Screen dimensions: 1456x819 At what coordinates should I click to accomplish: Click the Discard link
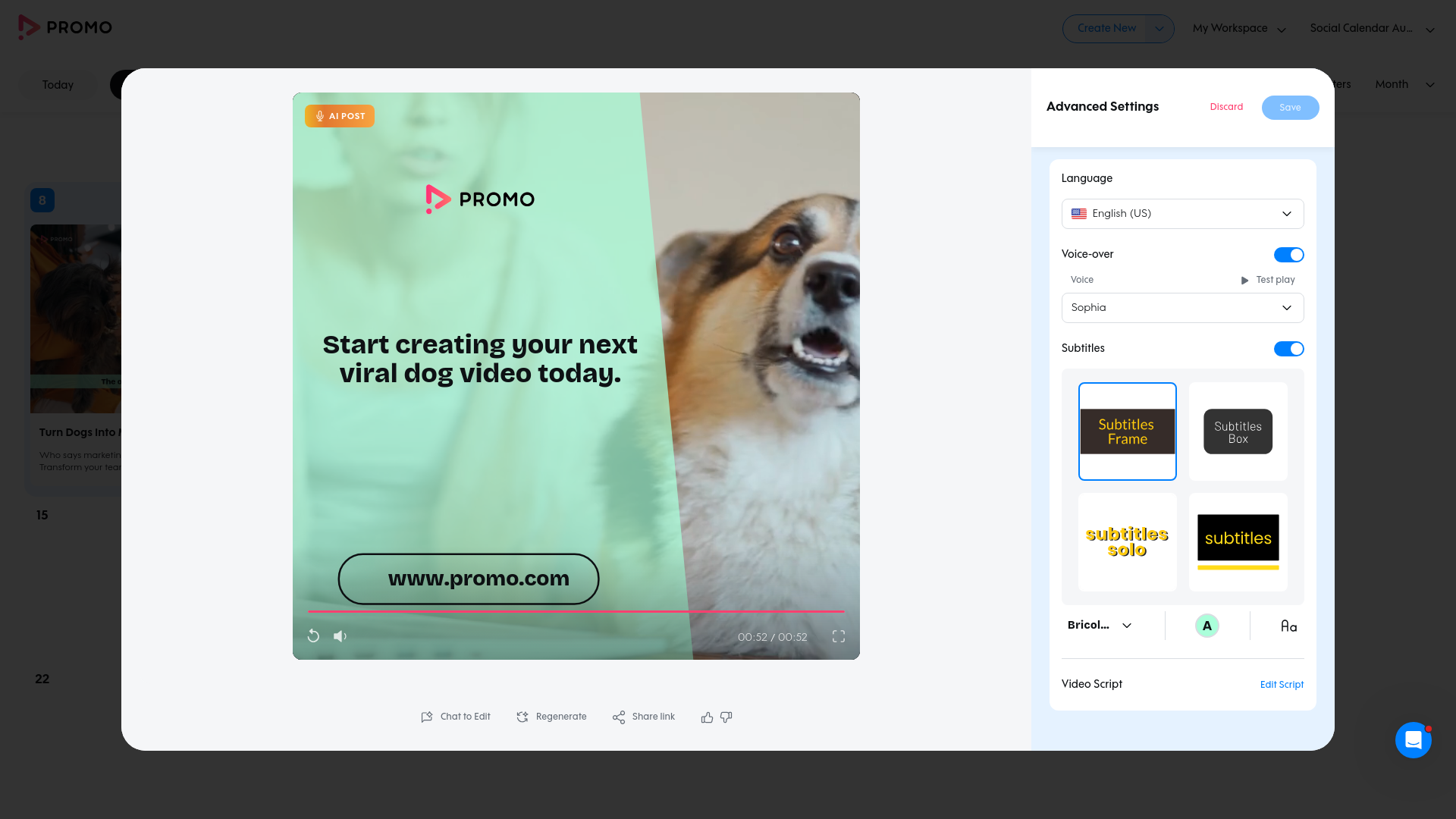(x=1226, y=107)
